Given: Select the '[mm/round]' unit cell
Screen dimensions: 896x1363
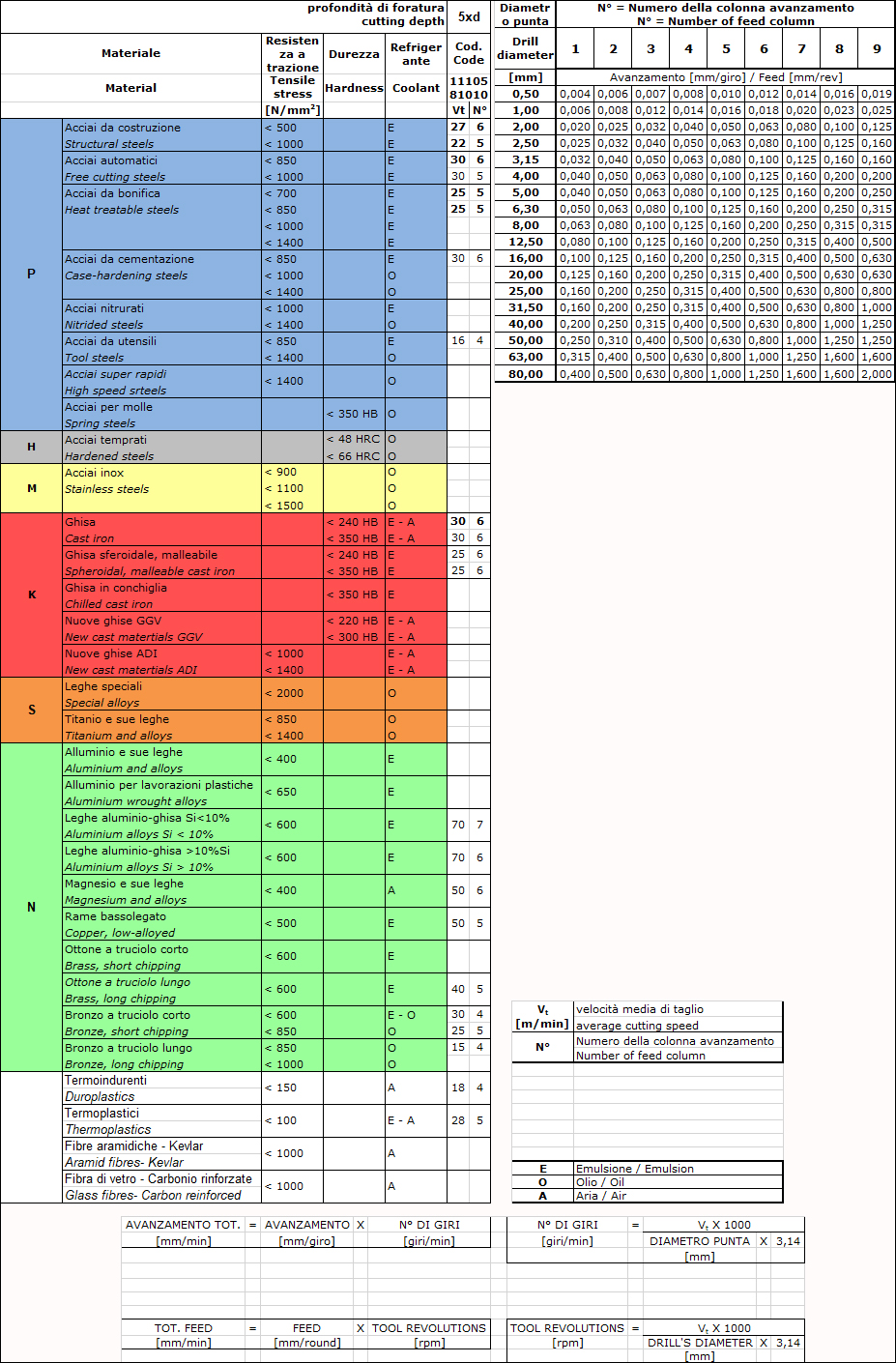Looking at the screenshot, I should 306,1343.
